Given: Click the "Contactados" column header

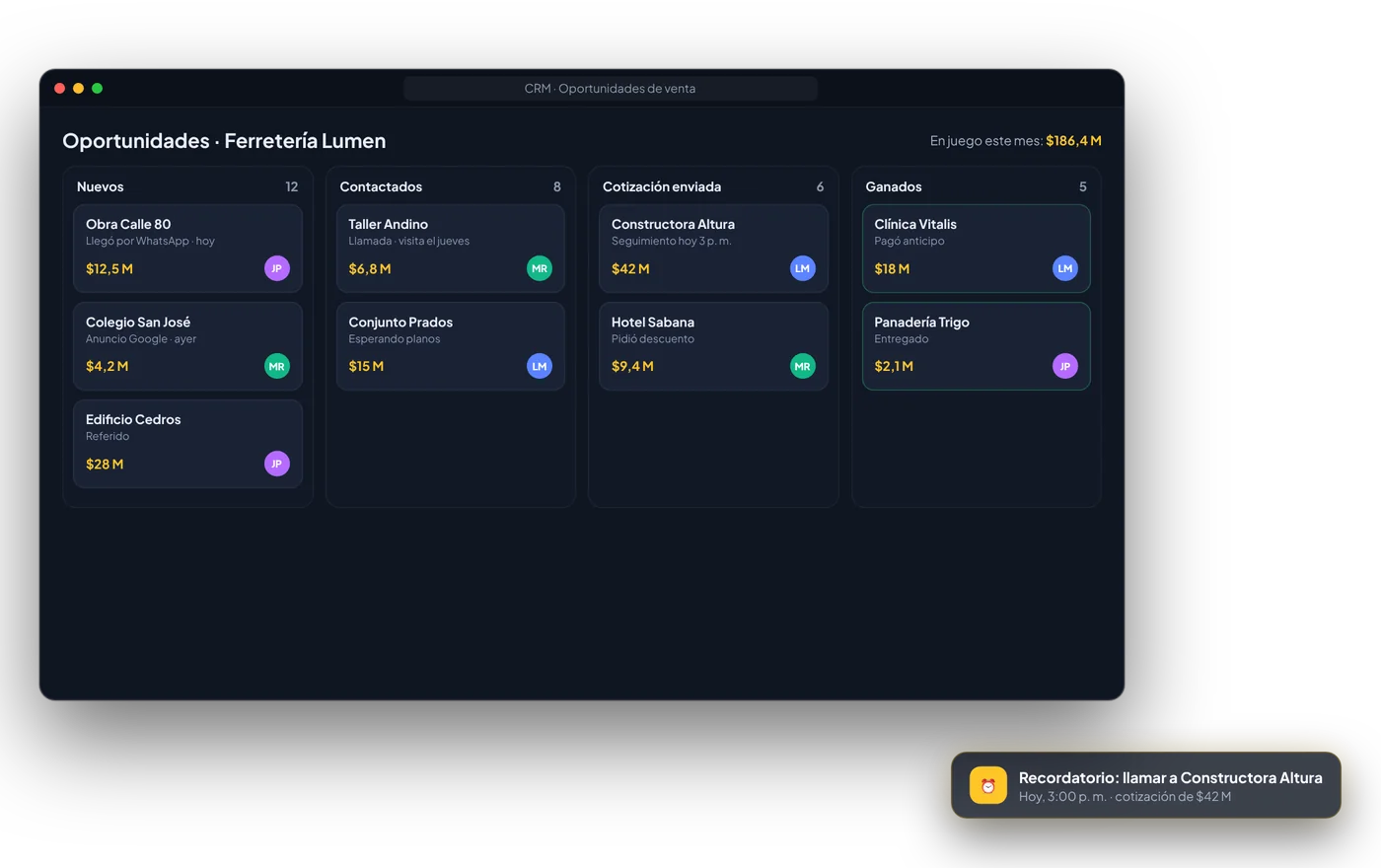Looking at the screenshot, I should [x=381, y=186].
